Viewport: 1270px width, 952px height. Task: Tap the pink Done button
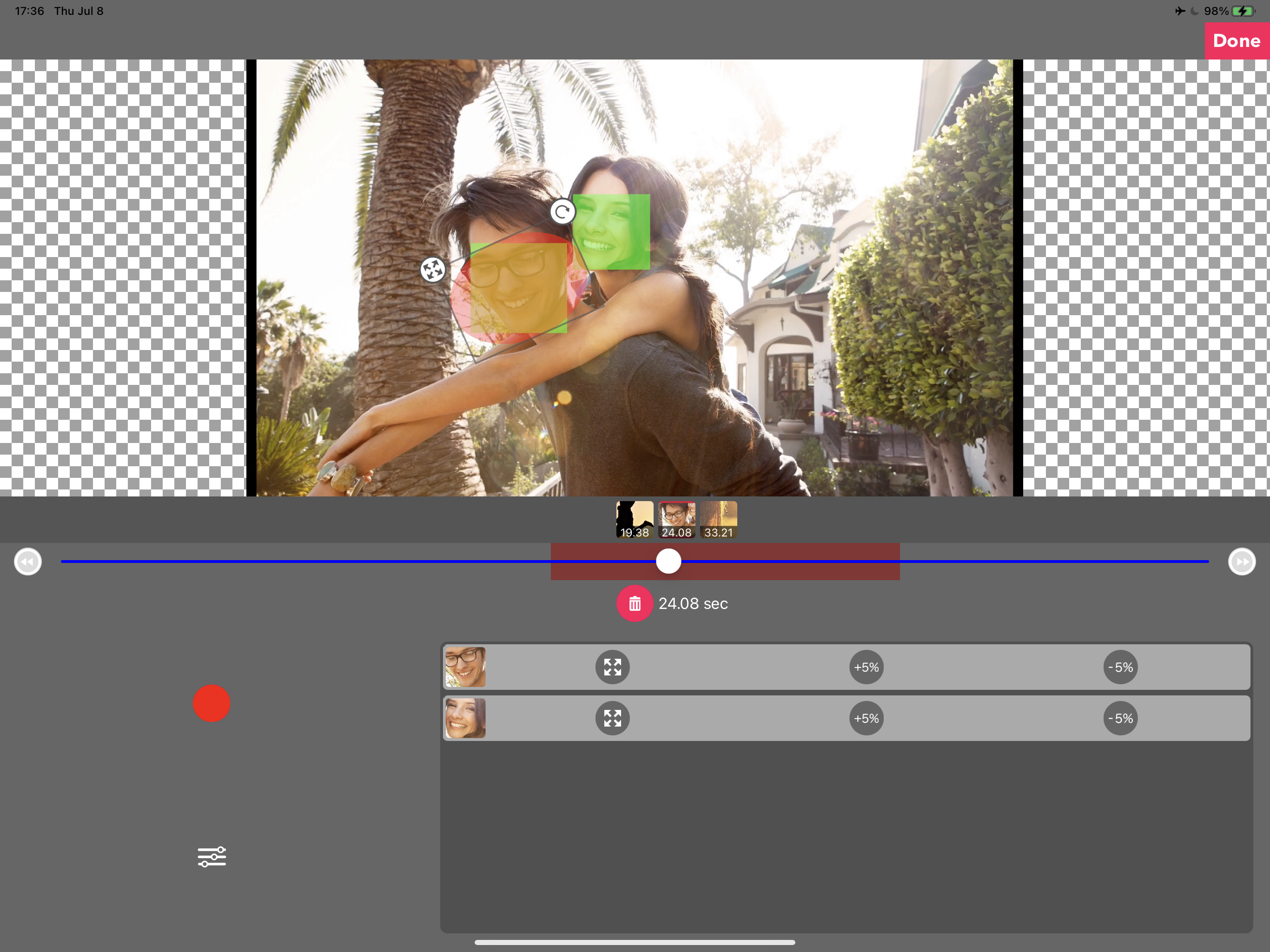[x=1236, y=41]
